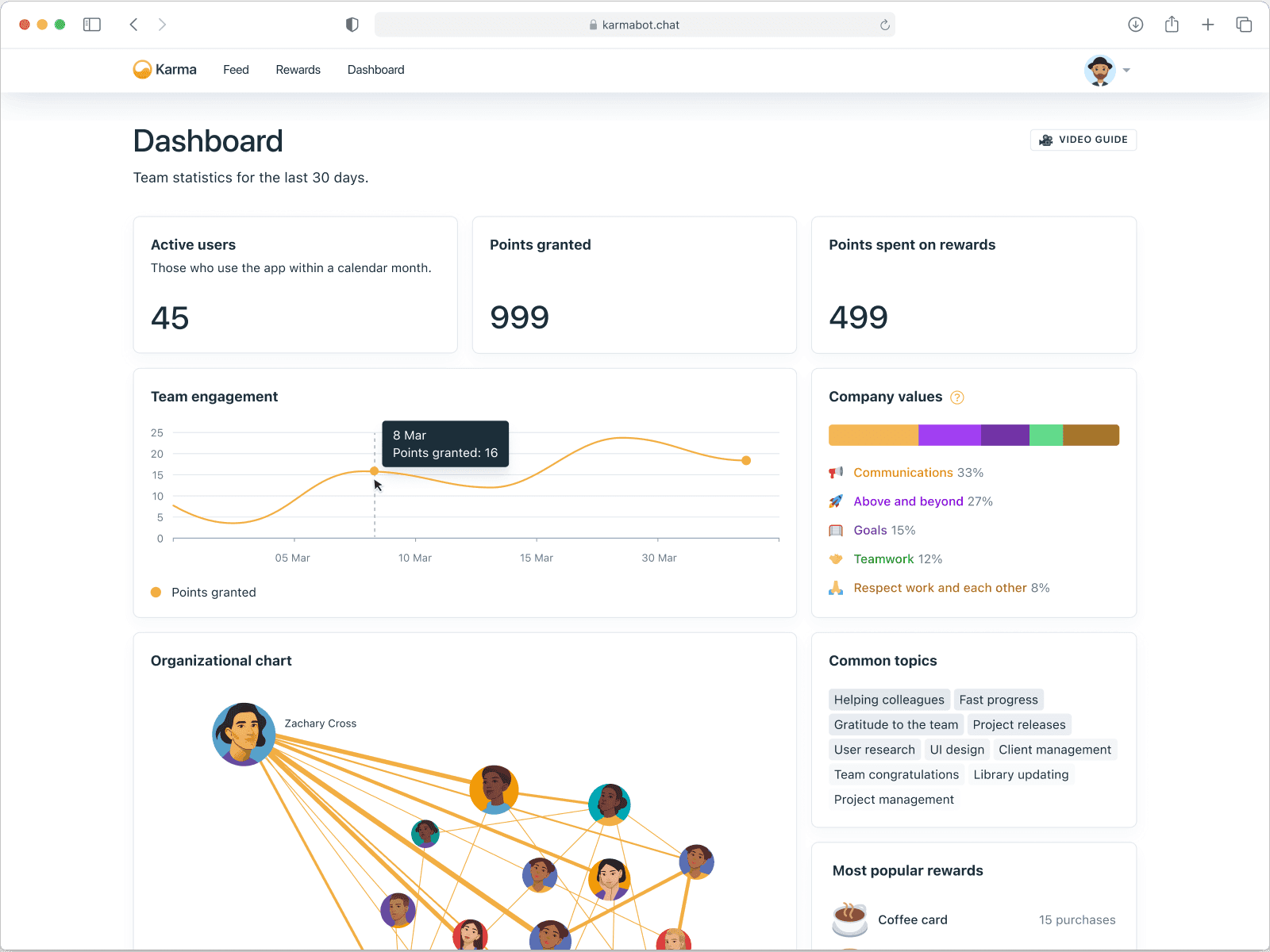
Task: Click the Teamwork value link
Action: (x=884, y=559)
